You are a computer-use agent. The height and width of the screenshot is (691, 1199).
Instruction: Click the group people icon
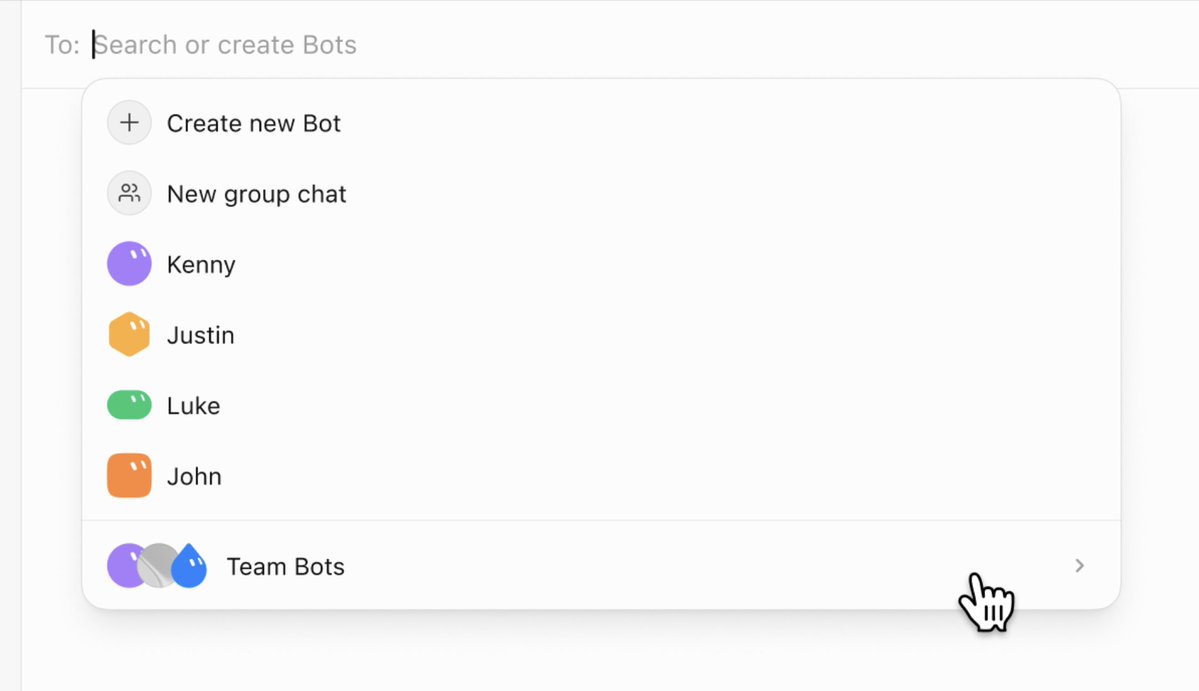pos(129,193)
